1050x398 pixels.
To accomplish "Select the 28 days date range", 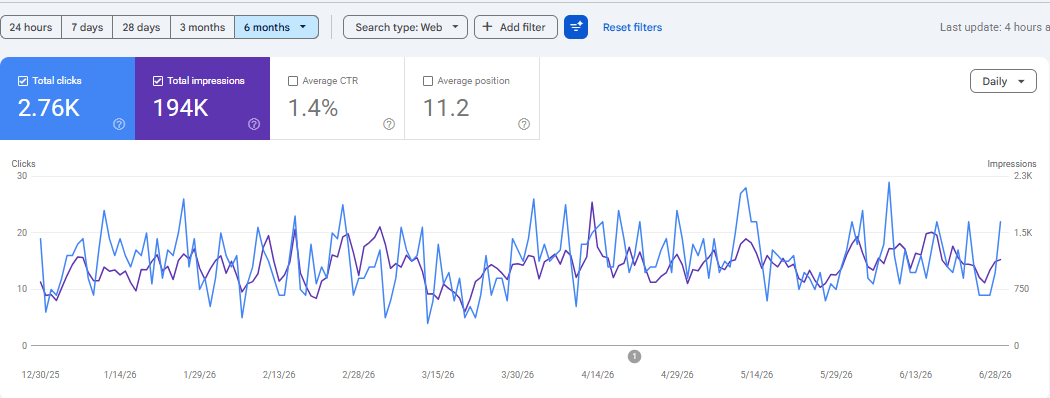I will click(x=141, y=27).
